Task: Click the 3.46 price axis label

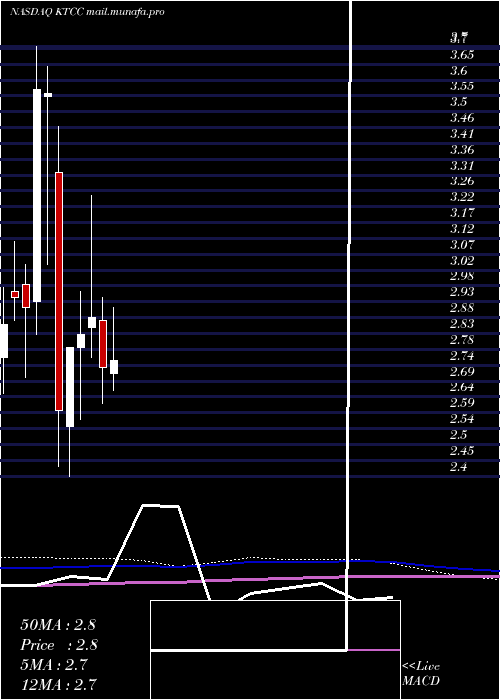Action: click(462, 118)
